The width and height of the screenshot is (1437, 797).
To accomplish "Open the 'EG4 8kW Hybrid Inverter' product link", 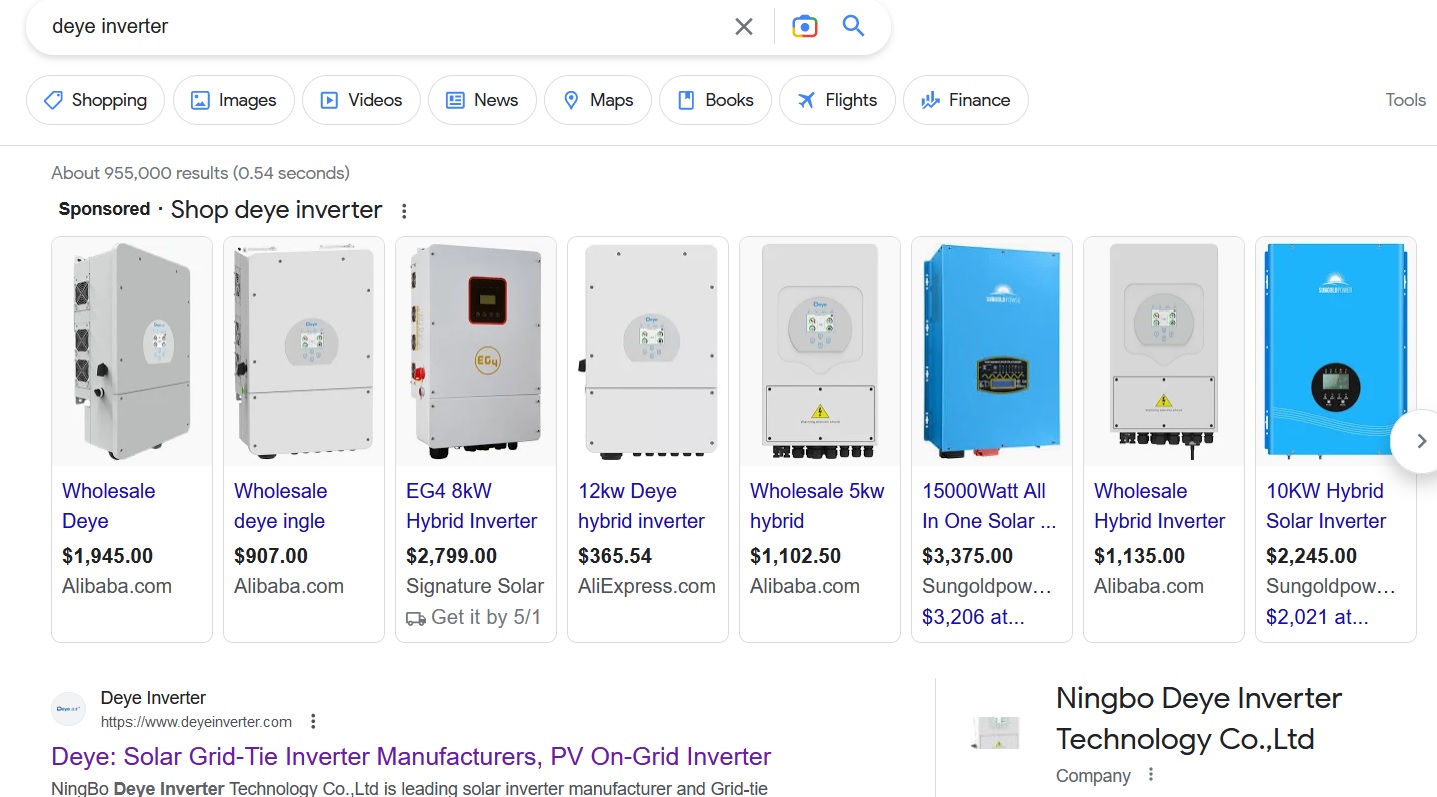I will pos(472,506).
